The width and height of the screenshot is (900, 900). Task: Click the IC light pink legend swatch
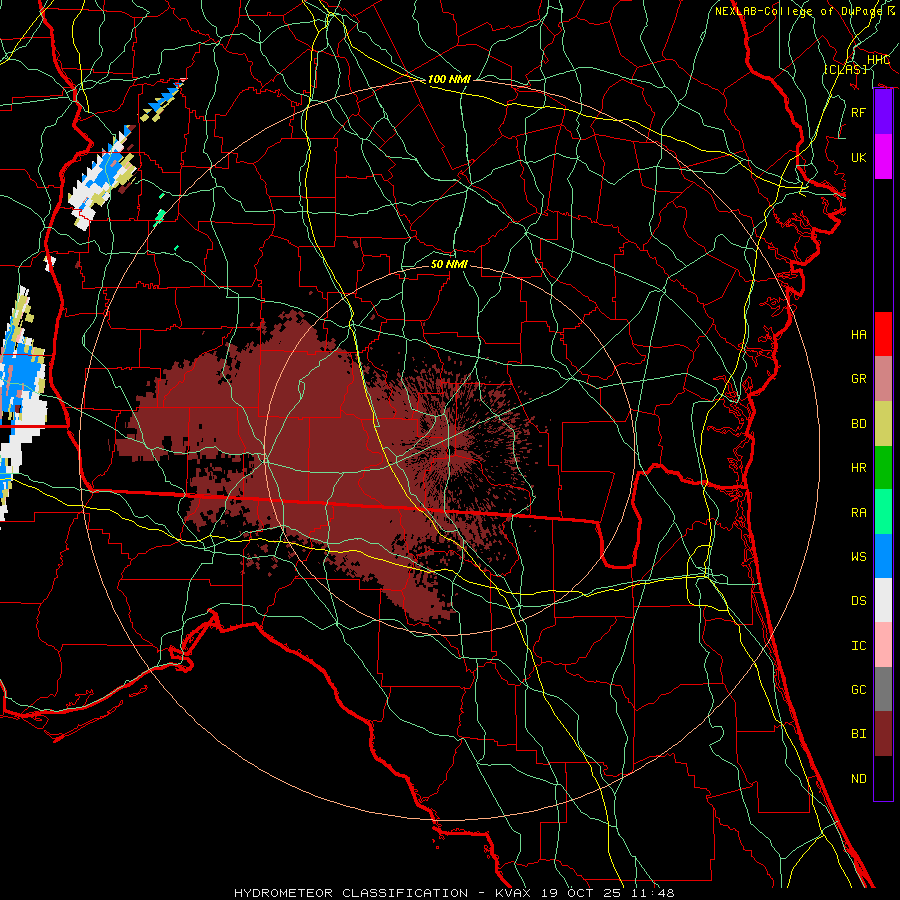883,645
